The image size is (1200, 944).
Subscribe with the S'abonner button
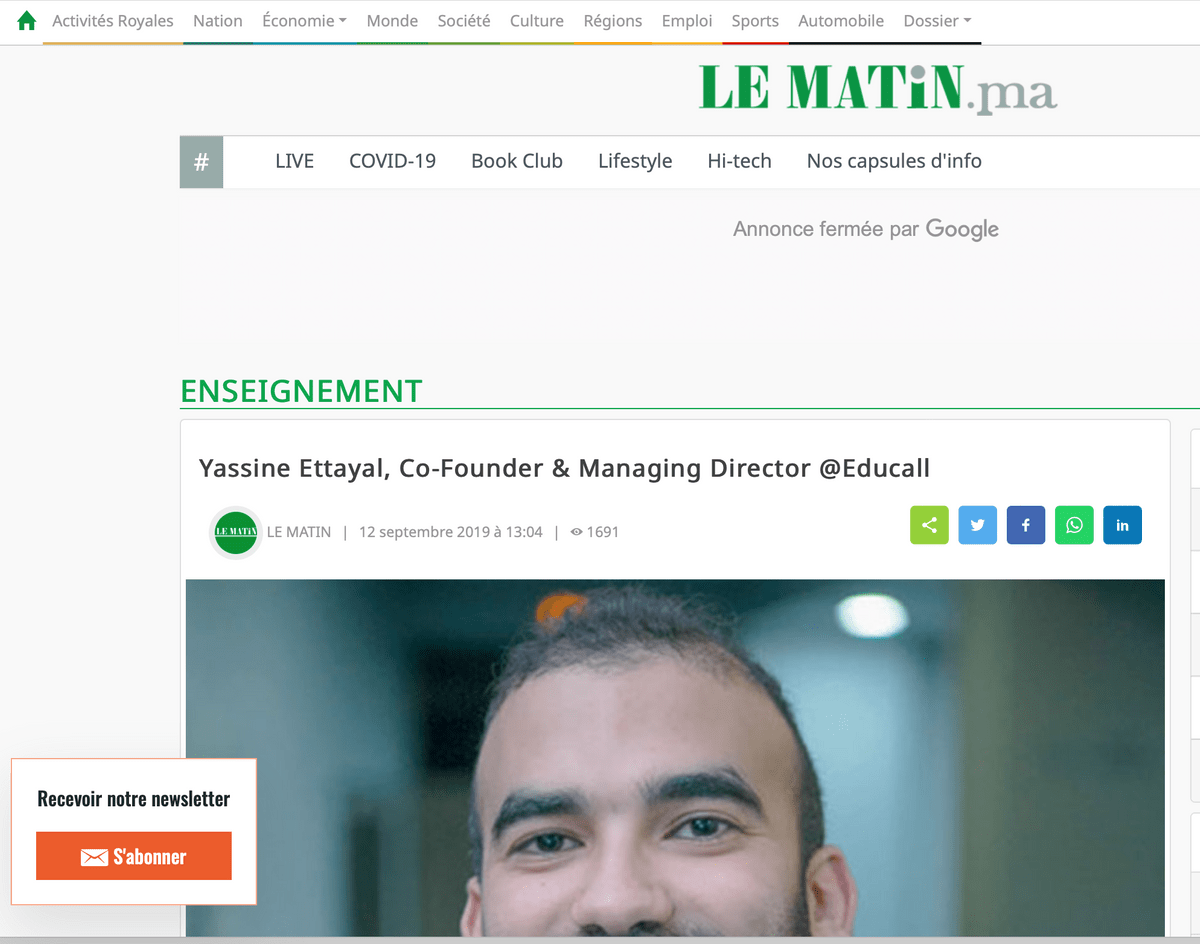(134, 856)
